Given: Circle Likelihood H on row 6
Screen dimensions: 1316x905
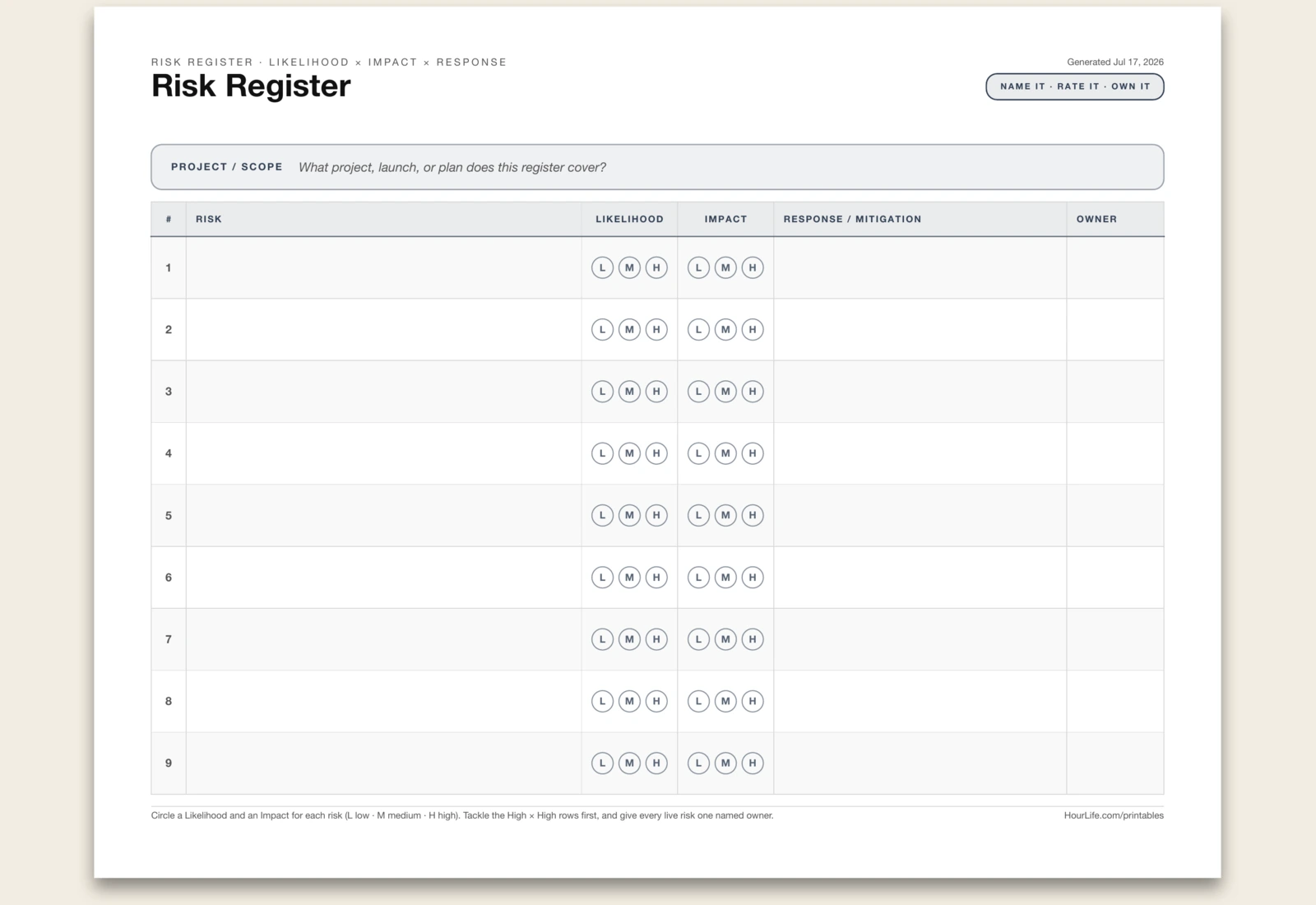Looking at the screenshot, I should pos(656,578).
